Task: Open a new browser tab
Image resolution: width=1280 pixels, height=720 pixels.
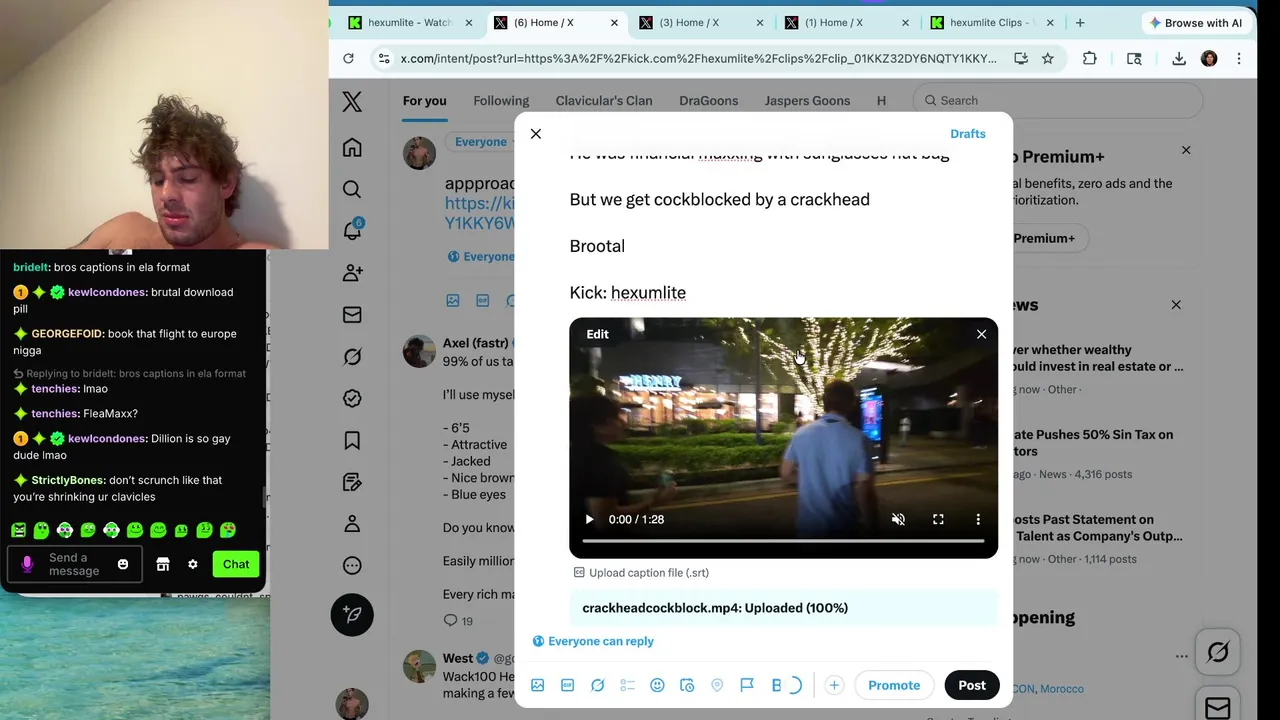Action: click(x=1080, y=22)
